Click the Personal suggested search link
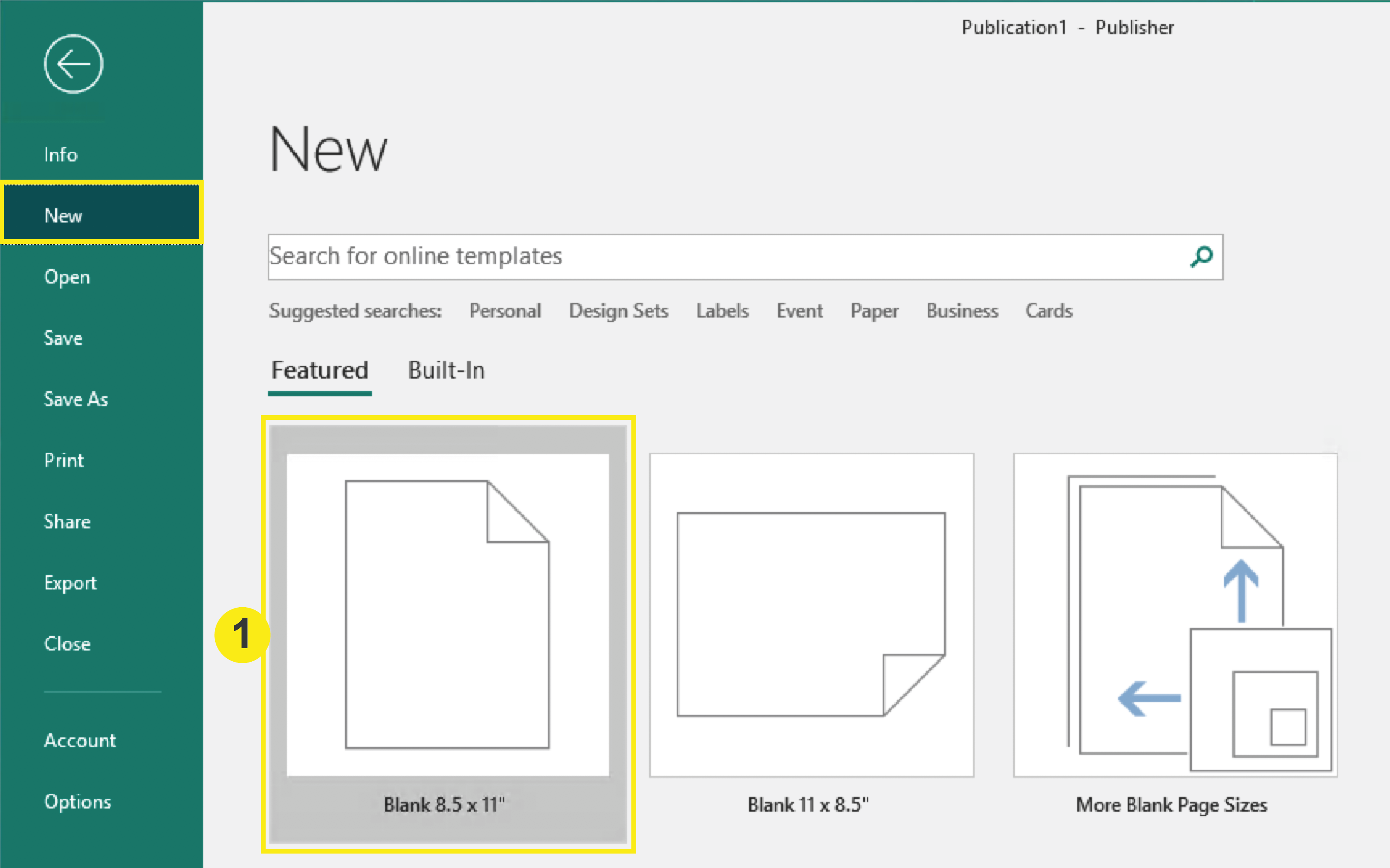Screen dimensions: 1390x868 [505, 311]
